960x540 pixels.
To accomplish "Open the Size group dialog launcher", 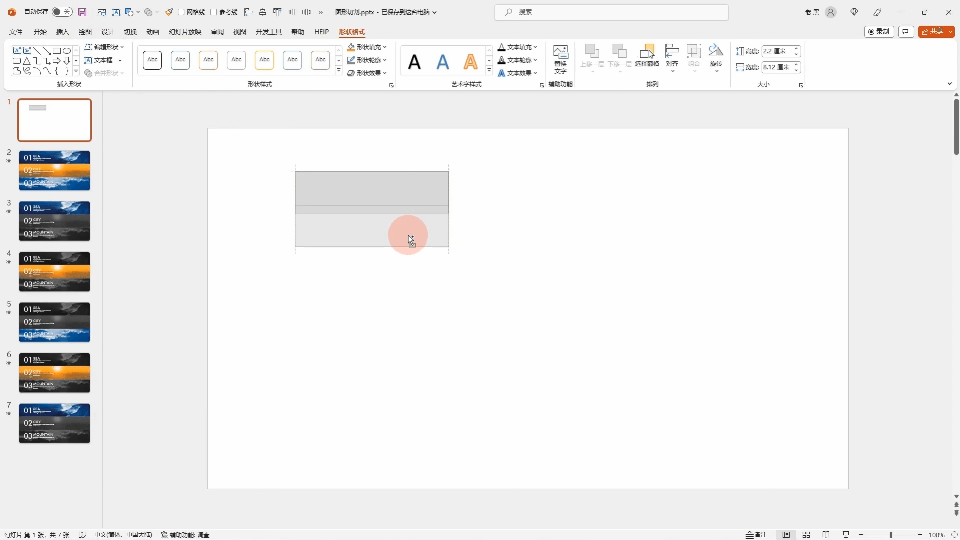I will tap(800, 85).
